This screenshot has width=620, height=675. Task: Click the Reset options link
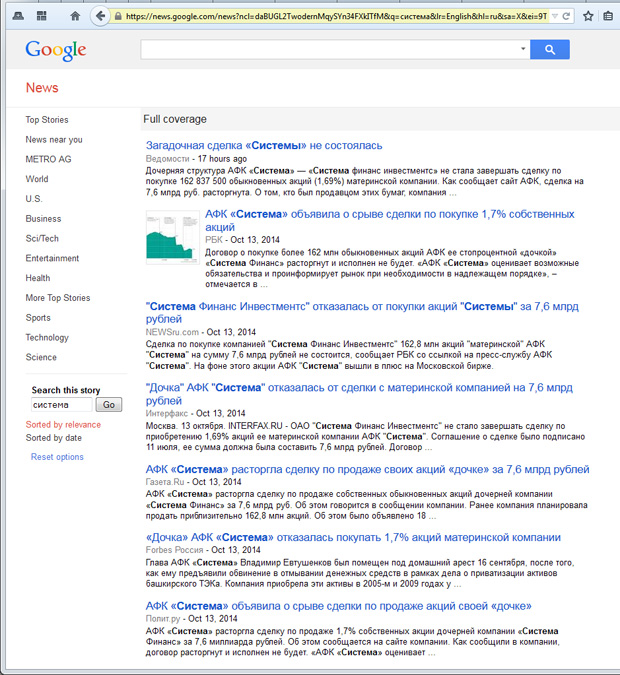click(57, 457)
